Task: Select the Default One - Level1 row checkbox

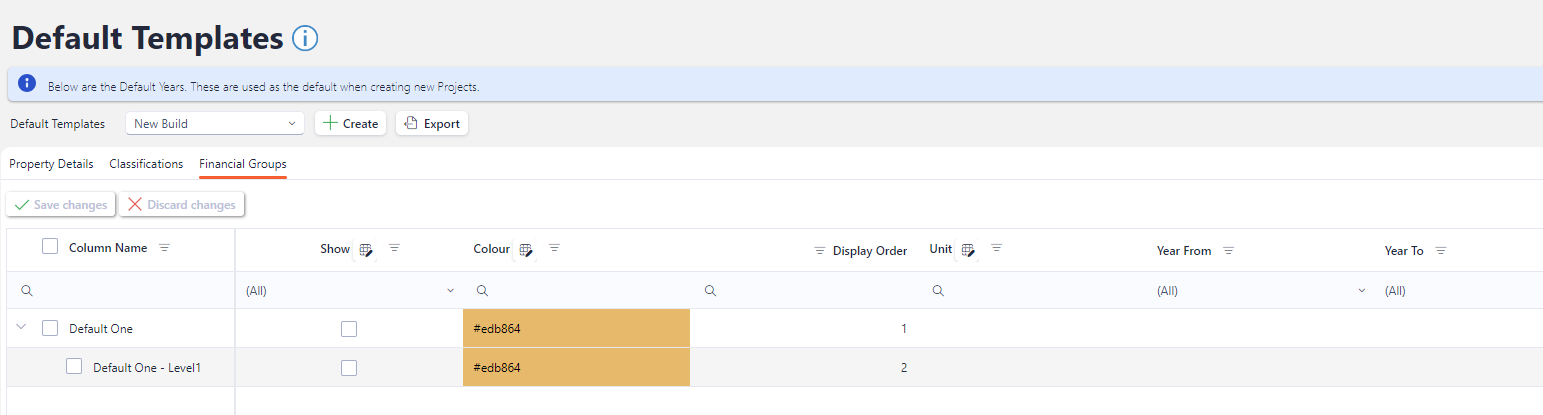Action: click(x=74, y=367)
